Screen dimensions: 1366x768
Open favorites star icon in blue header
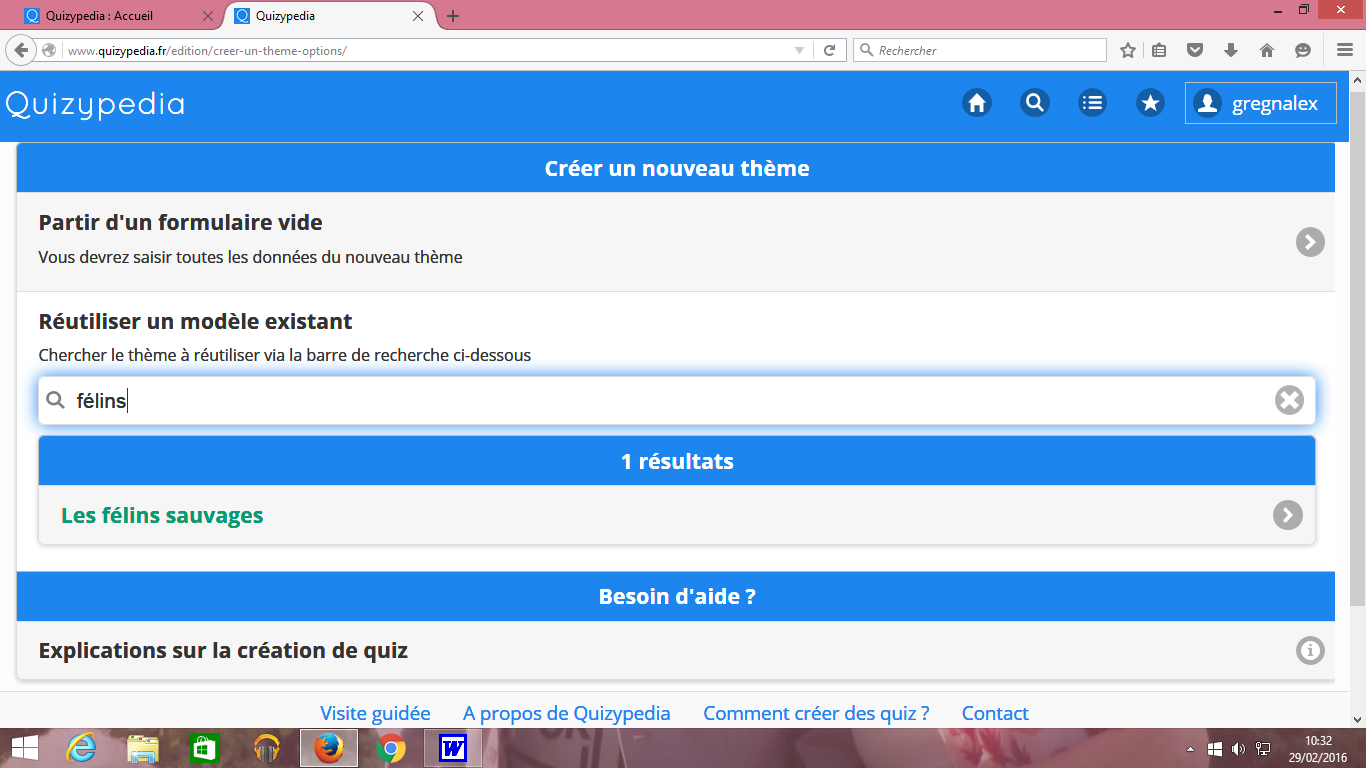pyautogui.click(x=1150, y=103)
